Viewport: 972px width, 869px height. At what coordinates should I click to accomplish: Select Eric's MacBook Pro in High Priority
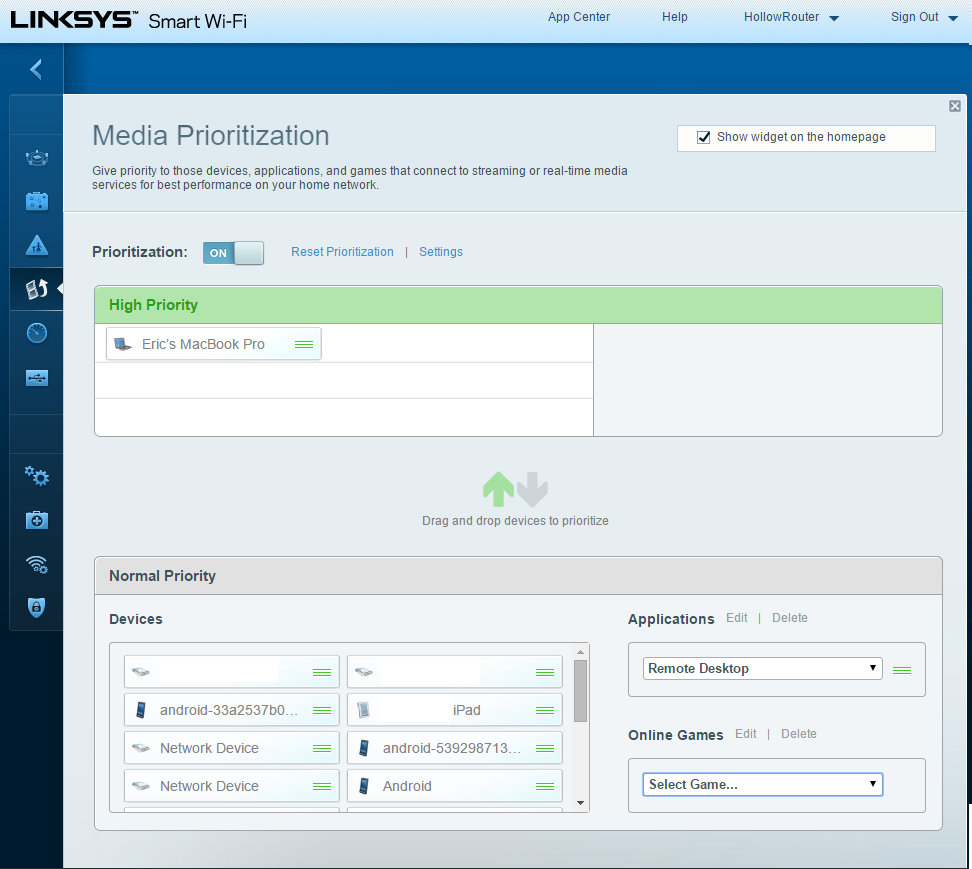(x=203, y=344)
